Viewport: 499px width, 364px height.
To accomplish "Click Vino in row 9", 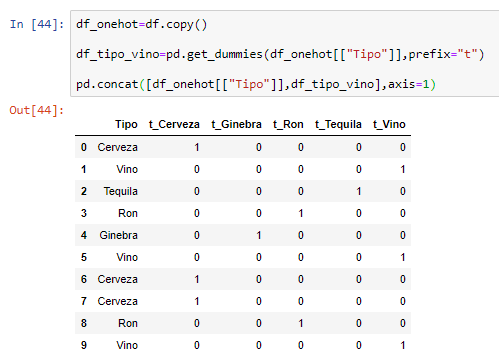I will (x=127, y=345).
